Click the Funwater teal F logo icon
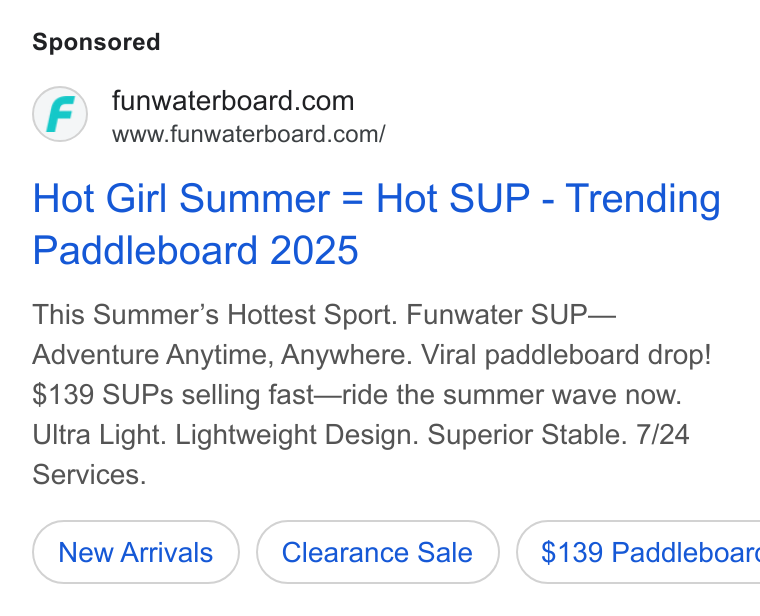This screenshot has width=760, height=616. [60, 114]
